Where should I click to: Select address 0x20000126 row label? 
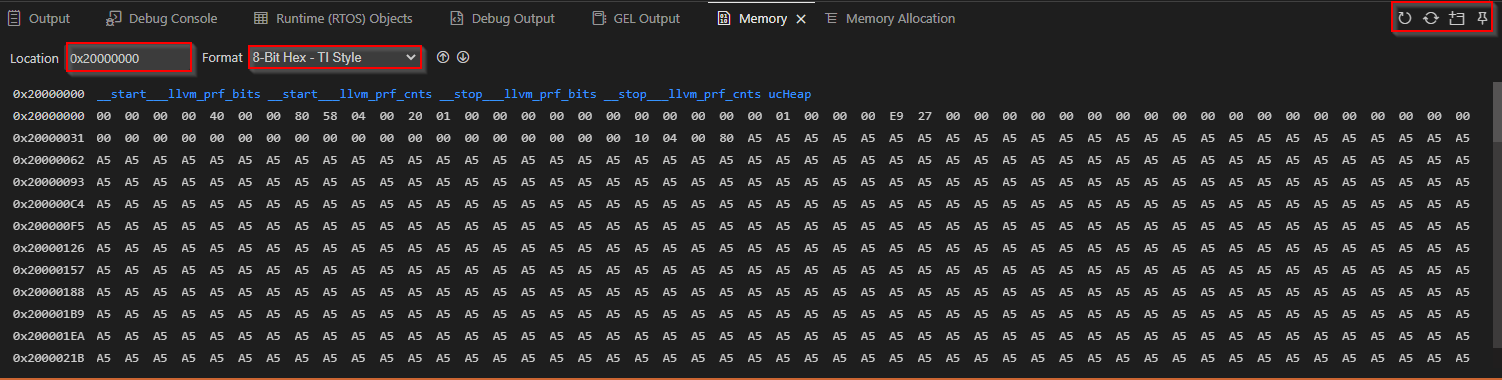[x=48, y=248]
